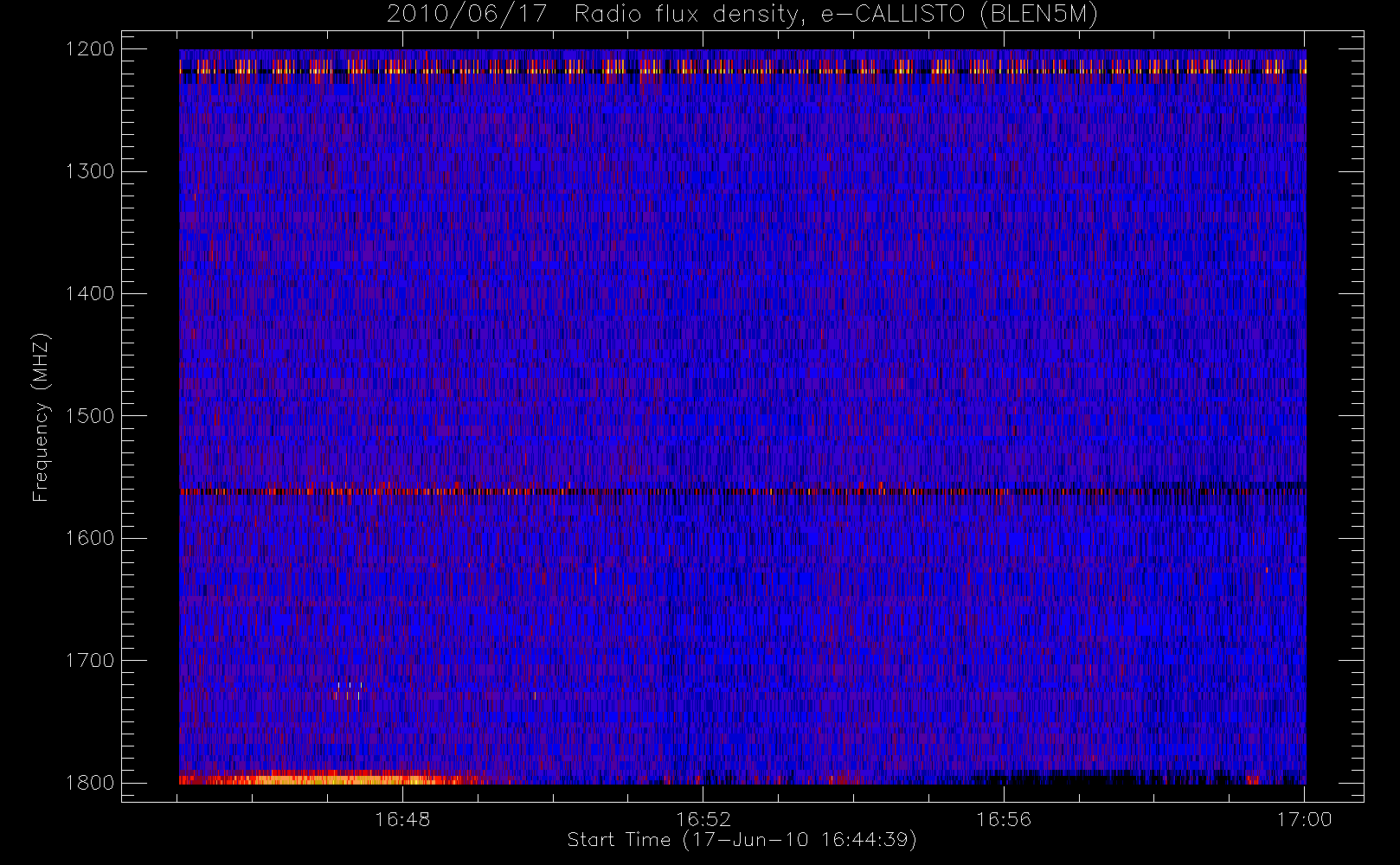Click the 17:00 time tick label
Image resolution: width=1400 pixels, height=865 pixels.
1304,819
